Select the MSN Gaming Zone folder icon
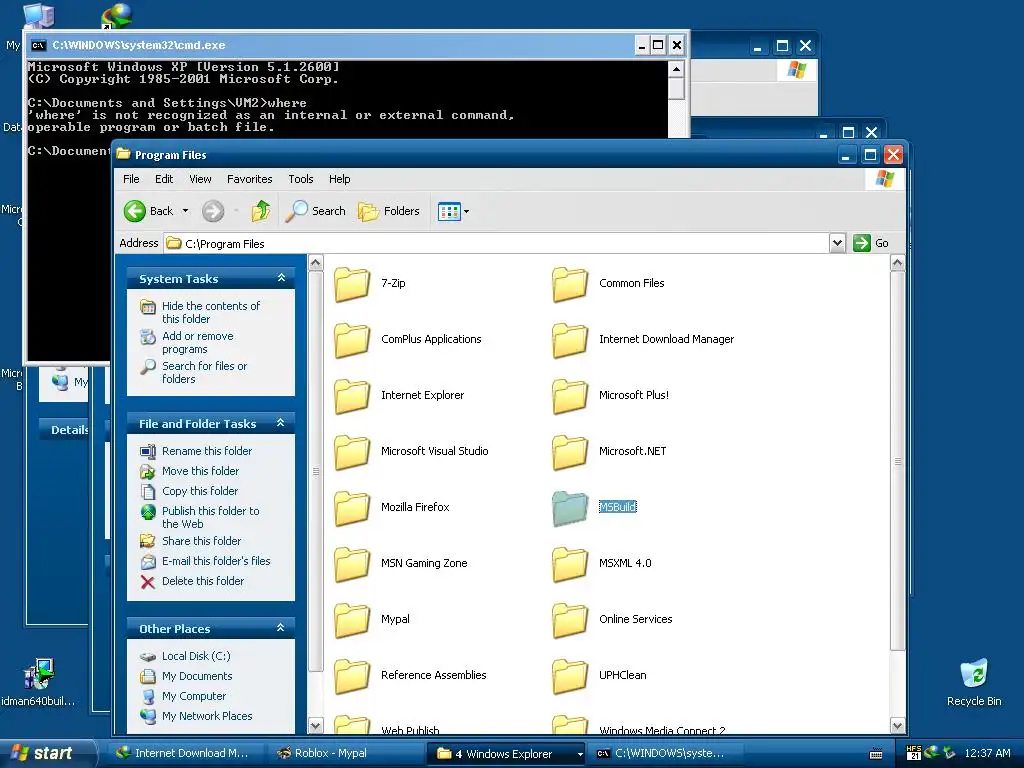Image resolution: width=1024 pixels, height=768 pixels. (x=352, y=565)
